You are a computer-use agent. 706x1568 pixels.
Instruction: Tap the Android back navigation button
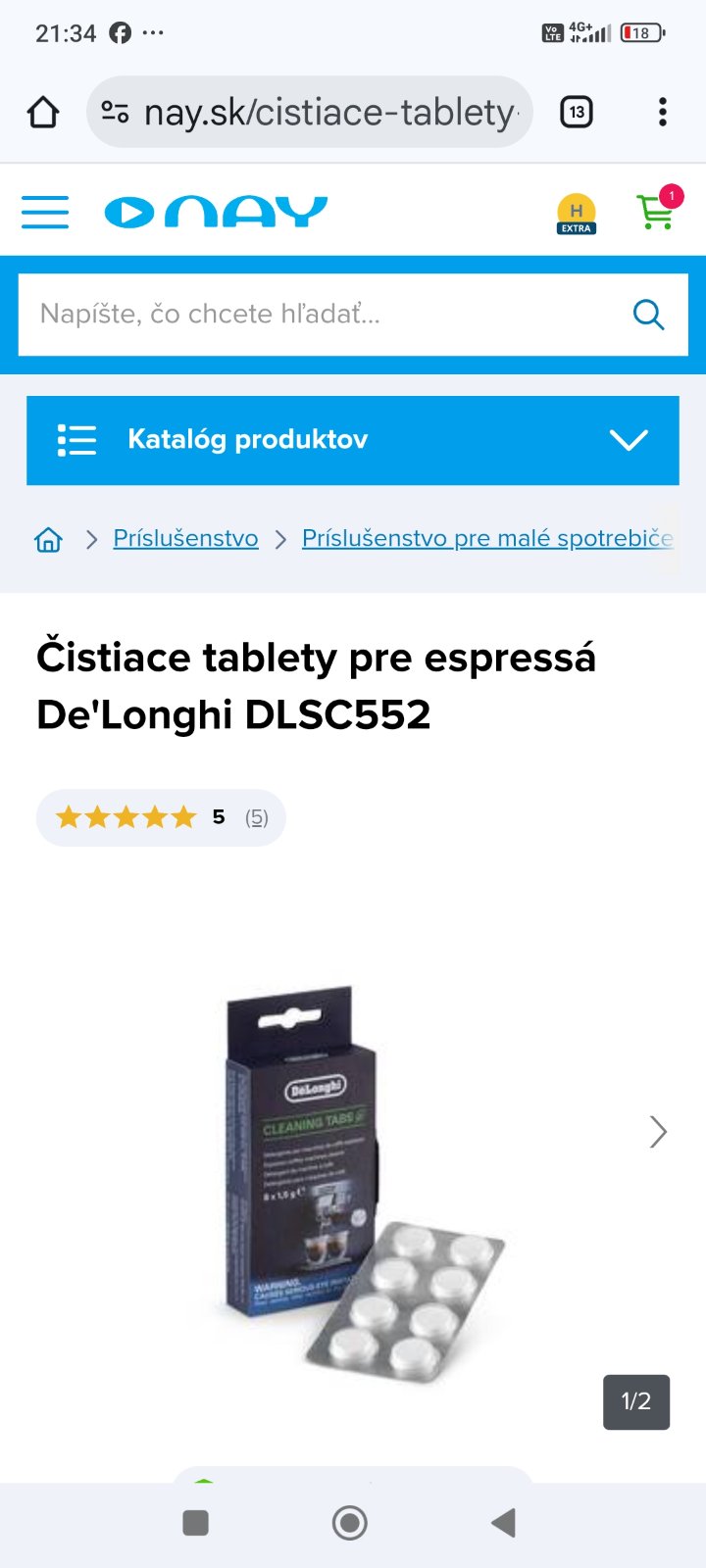(504, 1523)
